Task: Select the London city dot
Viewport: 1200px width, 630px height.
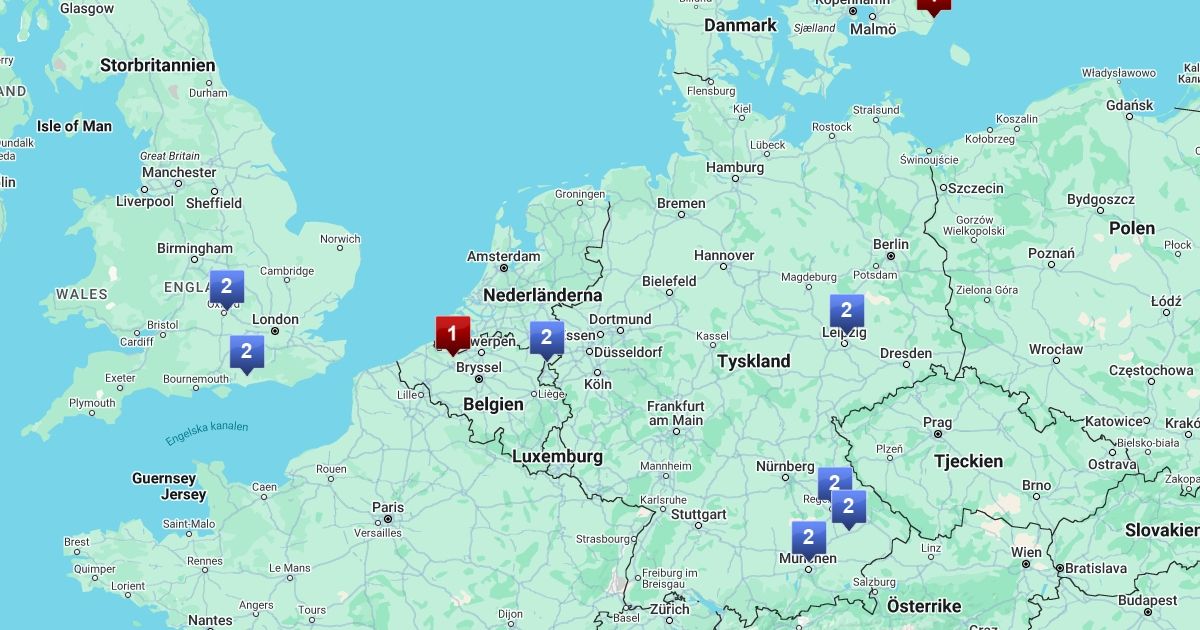Action: (275, 331)
